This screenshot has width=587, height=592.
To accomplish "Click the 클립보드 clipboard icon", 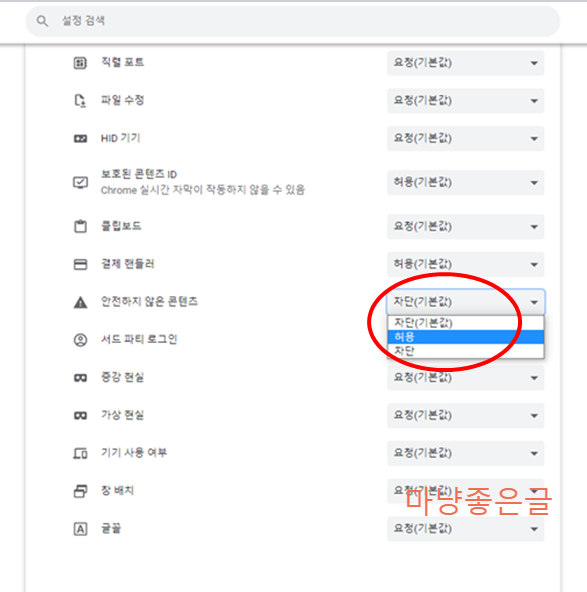I will [80, 227].
